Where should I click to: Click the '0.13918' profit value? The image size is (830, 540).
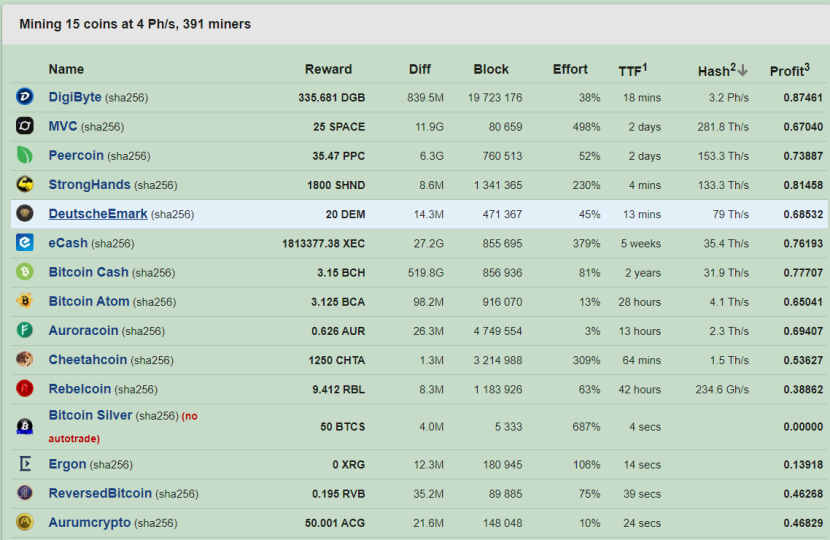(x=803, y=465)
